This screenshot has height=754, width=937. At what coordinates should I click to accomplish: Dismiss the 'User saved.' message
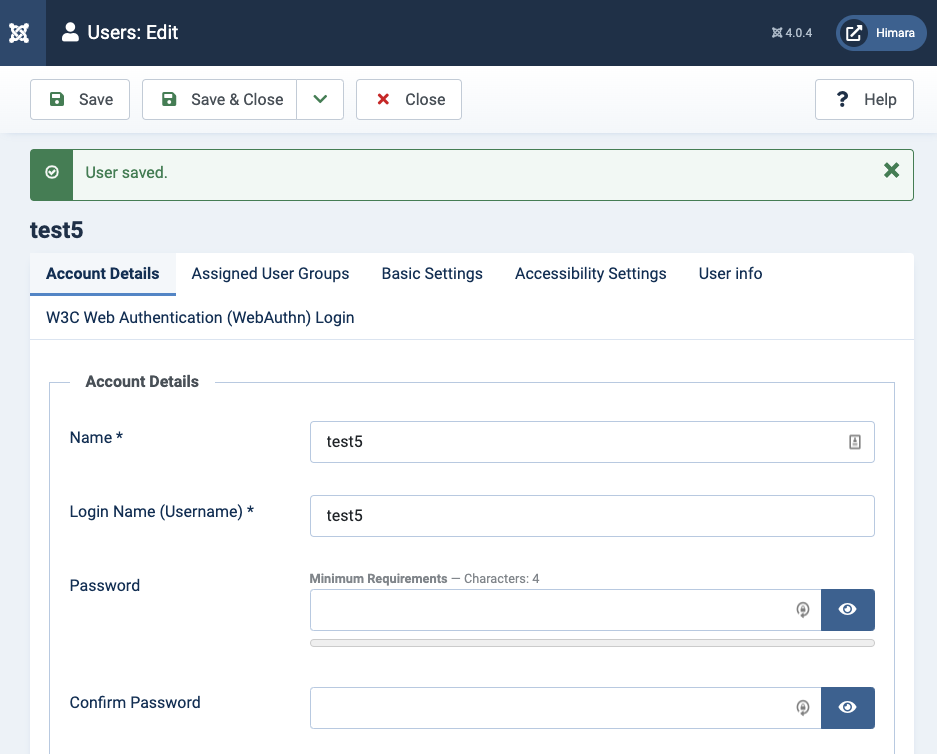pos(891,171)
